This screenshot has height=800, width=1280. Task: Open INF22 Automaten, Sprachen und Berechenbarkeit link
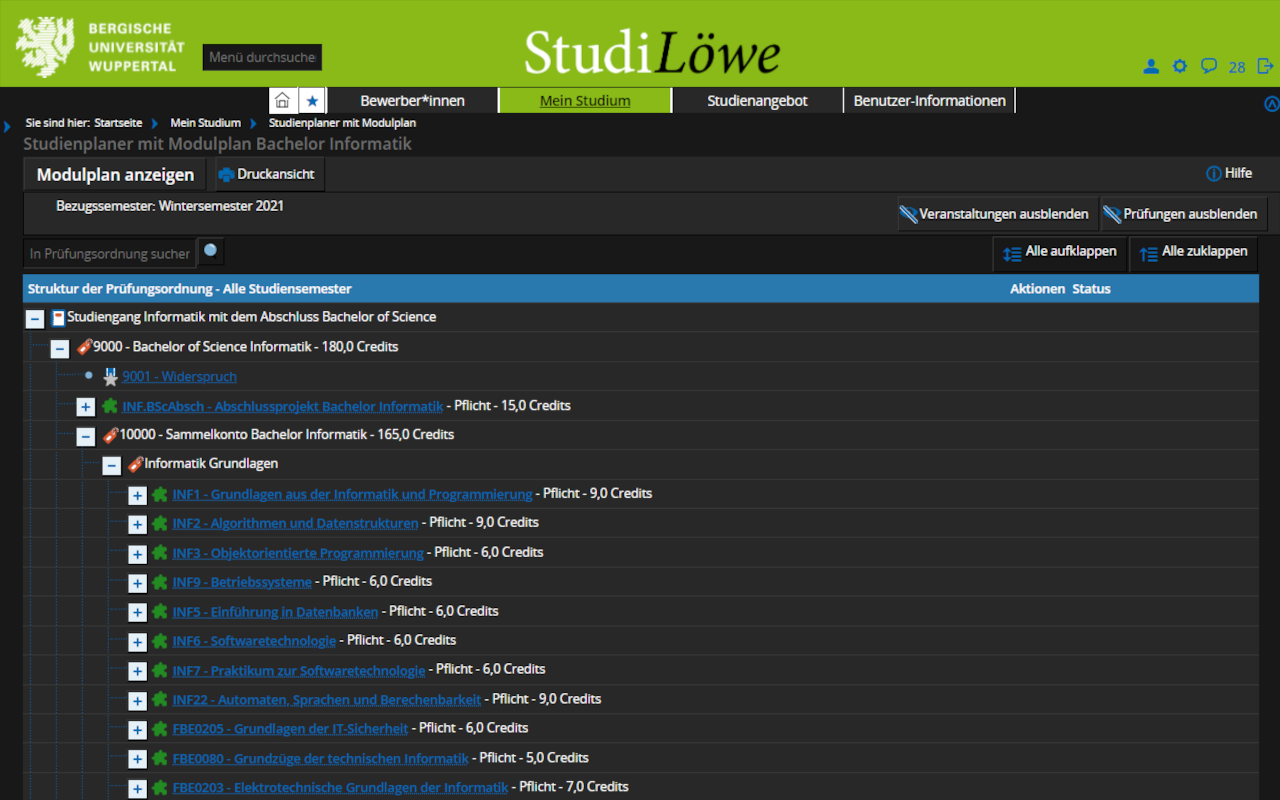point(327,700)
